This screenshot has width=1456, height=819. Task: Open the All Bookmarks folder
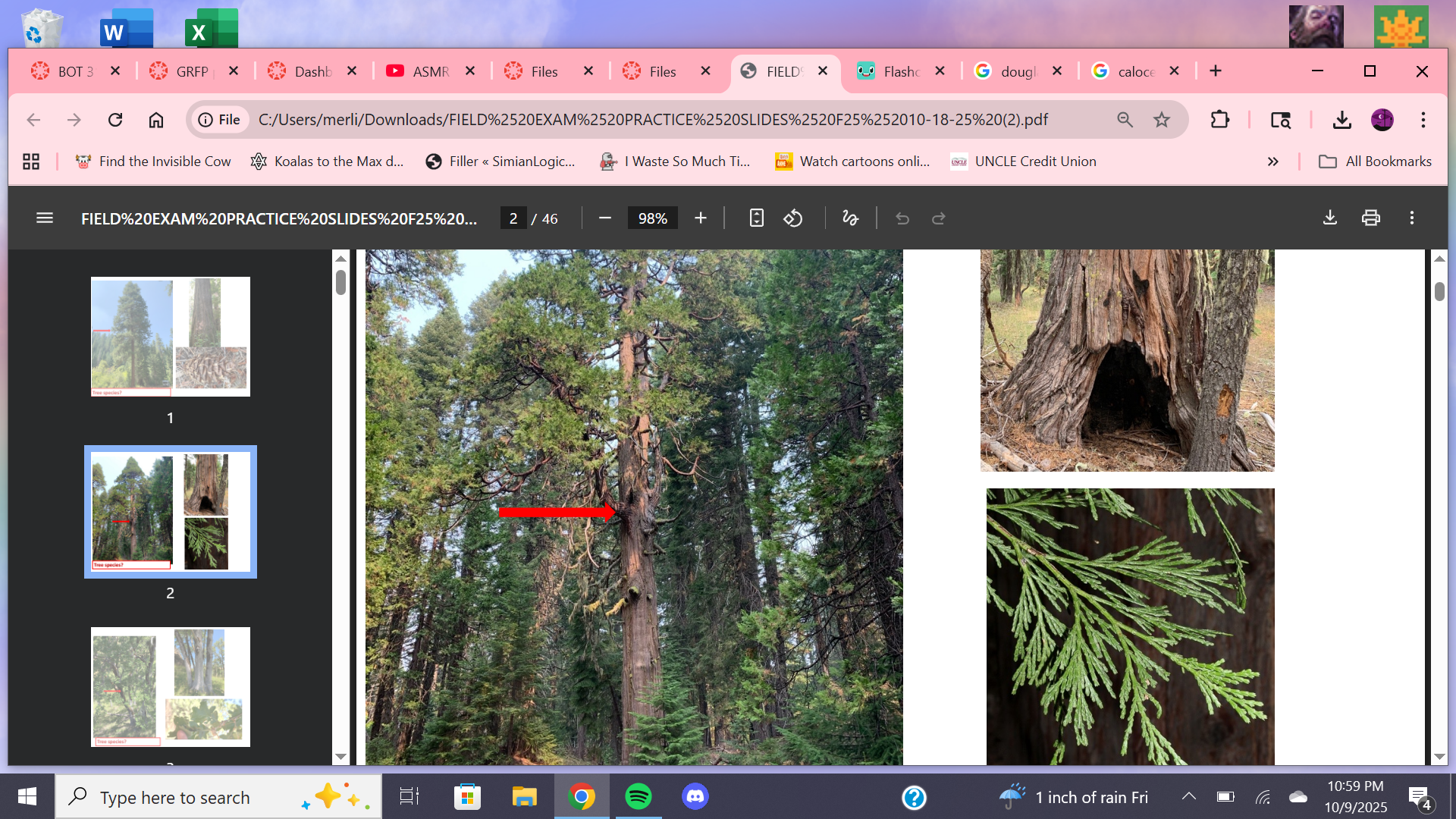click(x=1375, y=162)
